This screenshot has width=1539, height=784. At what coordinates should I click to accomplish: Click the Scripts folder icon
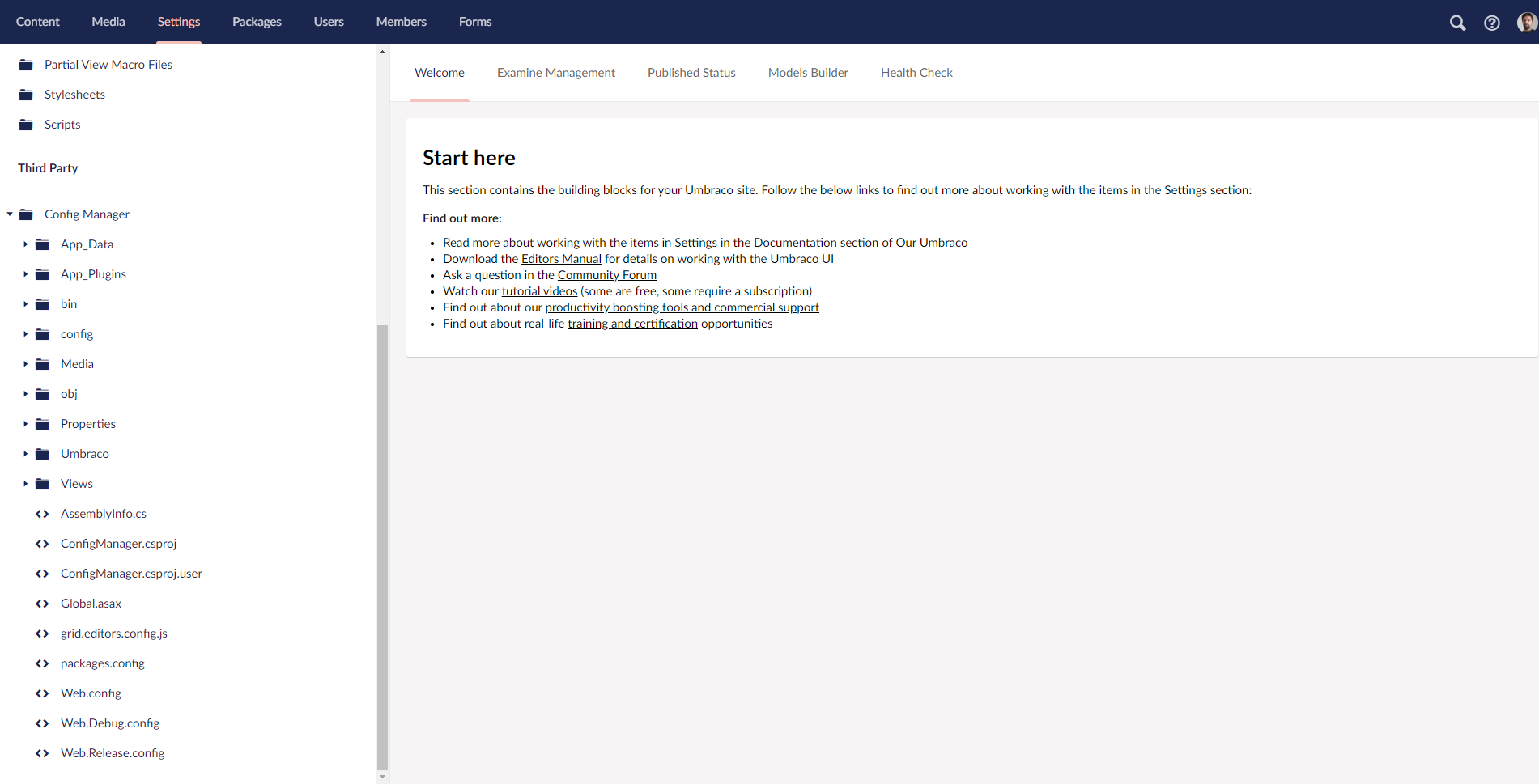click(x=26, y=125)
